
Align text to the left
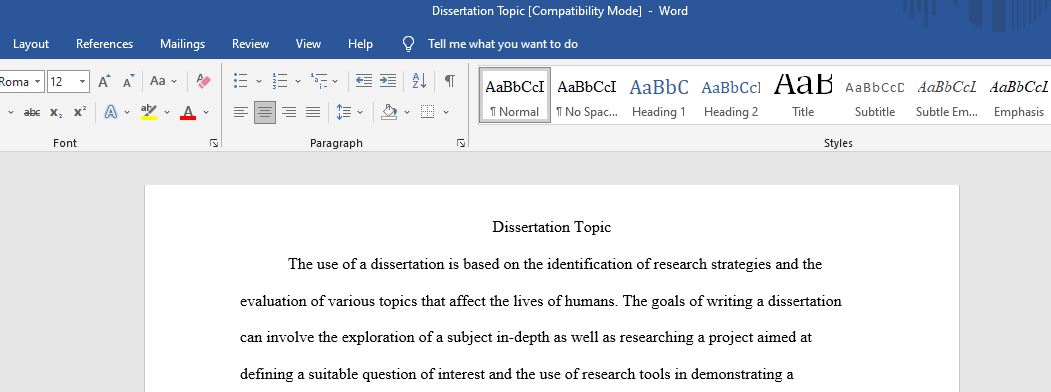(241, 113)
